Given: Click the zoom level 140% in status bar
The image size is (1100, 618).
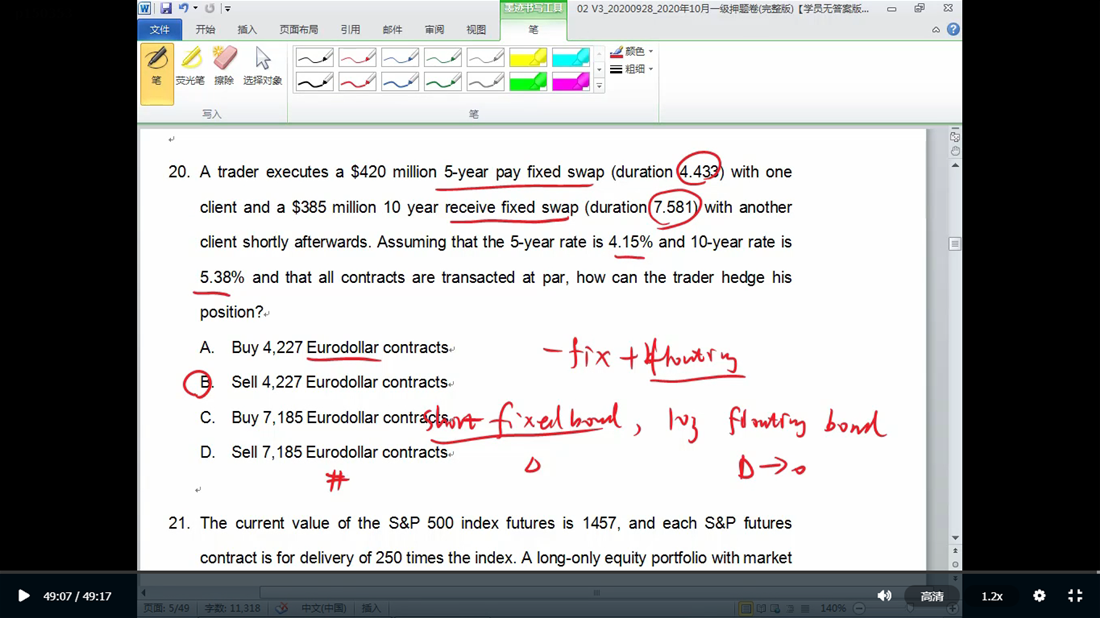Looking at the screenshot, I should click(x=833, y=608).
